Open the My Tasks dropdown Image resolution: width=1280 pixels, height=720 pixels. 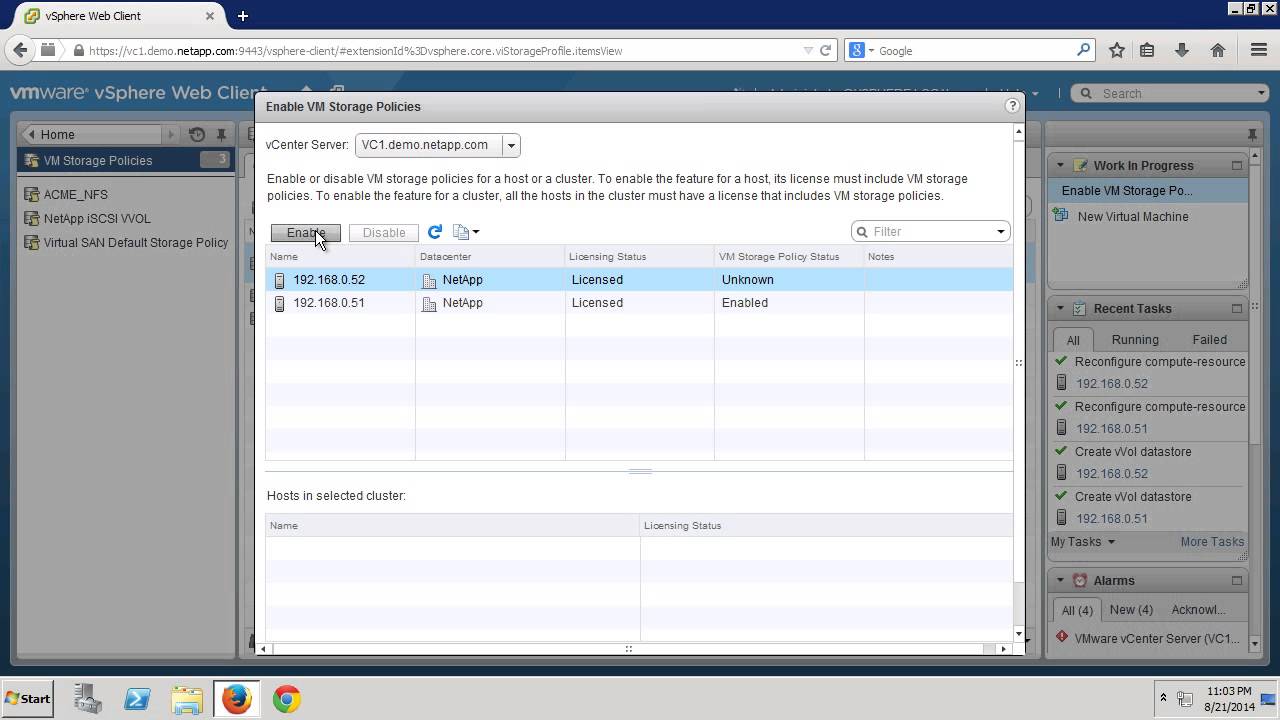[x=1082, y=542]
